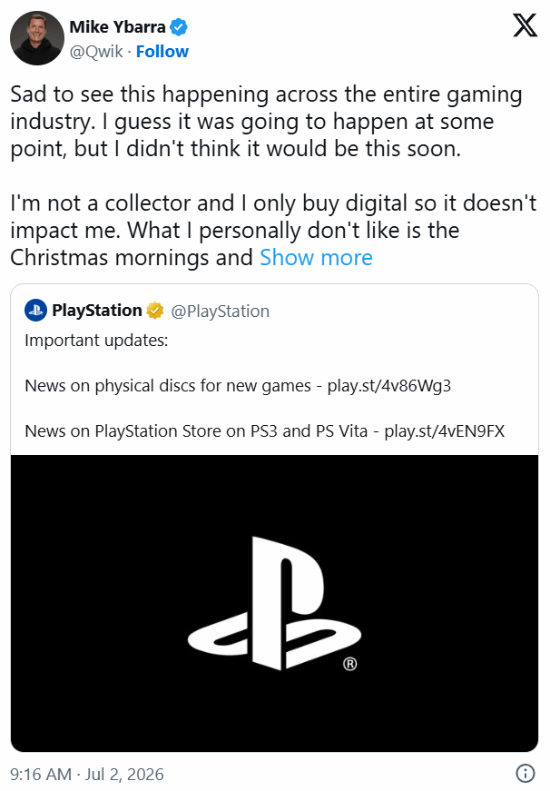
Task: Open the play.st/4vEN9FX link
Action: tap(445, 431)
